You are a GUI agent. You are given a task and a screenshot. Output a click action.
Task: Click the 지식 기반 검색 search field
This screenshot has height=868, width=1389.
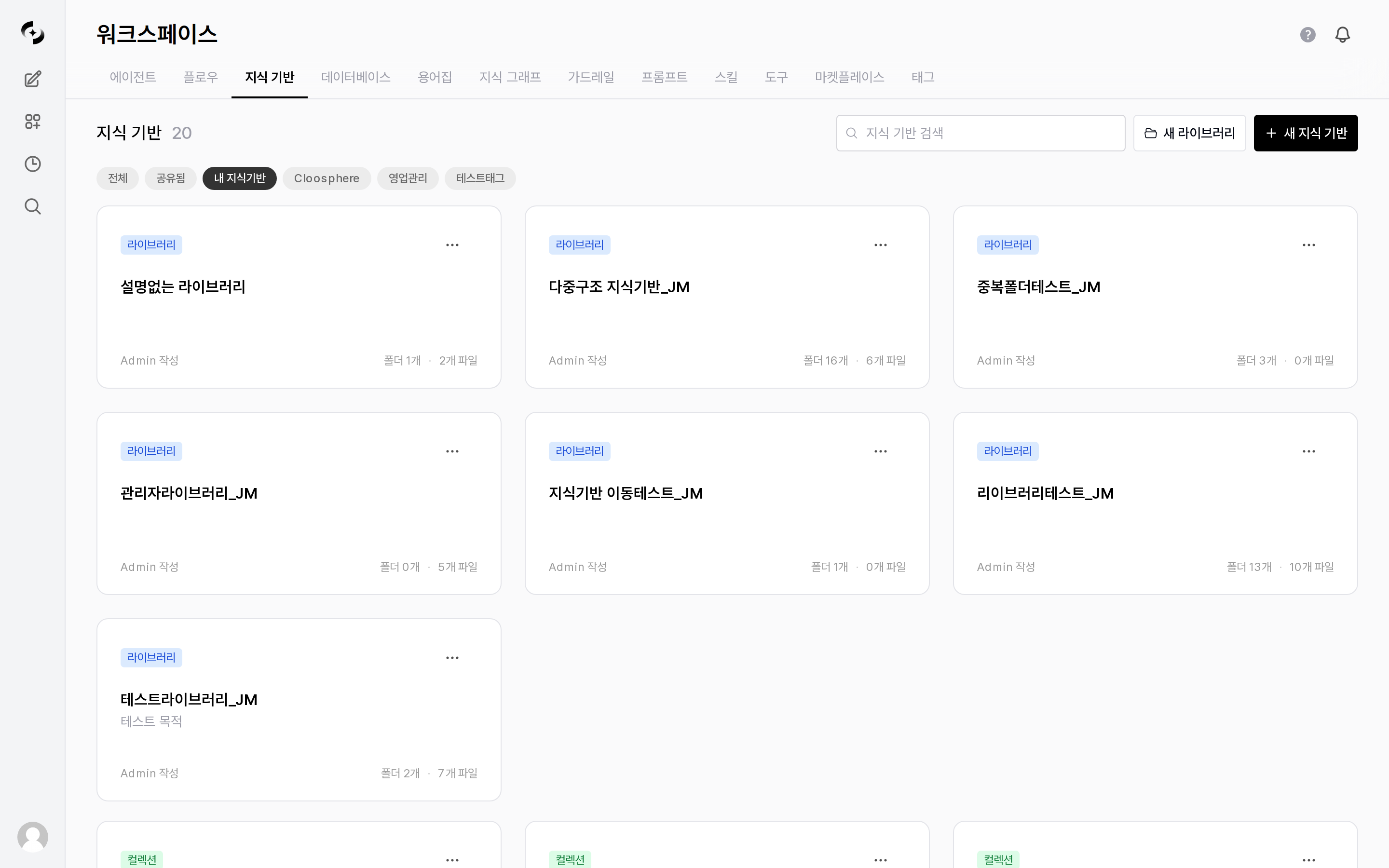click(980, 133)
